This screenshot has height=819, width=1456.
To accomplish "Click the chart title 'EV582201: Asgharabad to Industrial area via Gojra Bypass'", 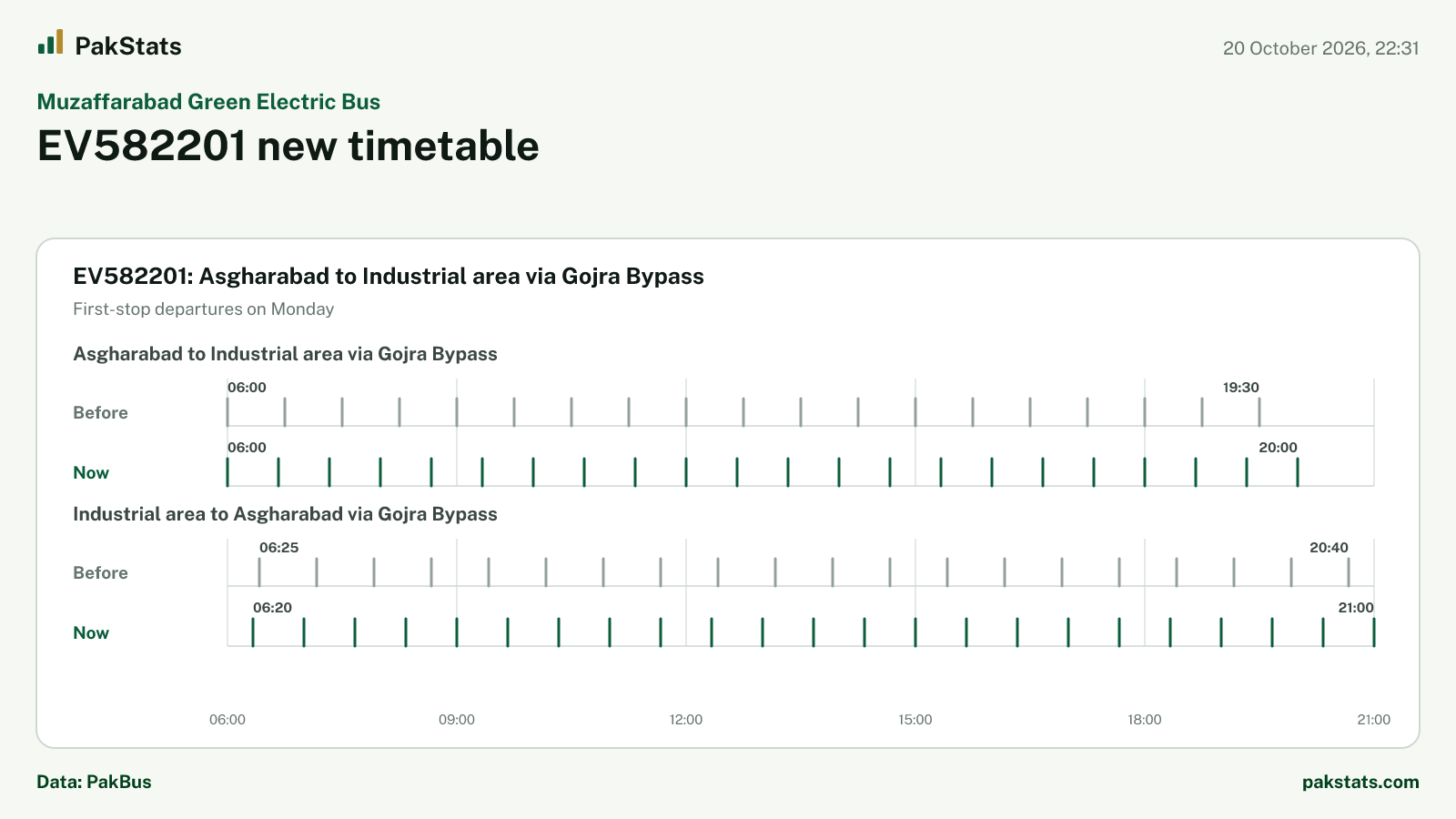I will pyautogui.click(x=389, y=277).
